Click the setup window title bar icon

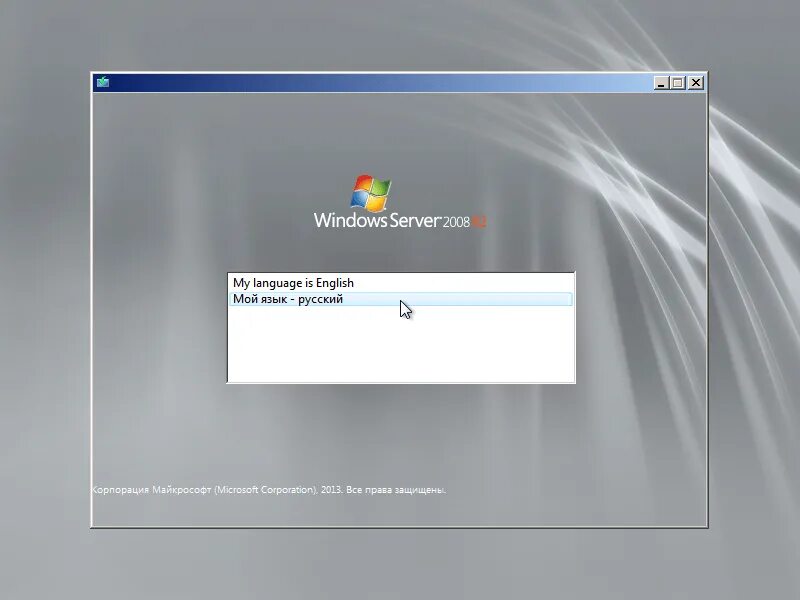[x=103, y=82]
